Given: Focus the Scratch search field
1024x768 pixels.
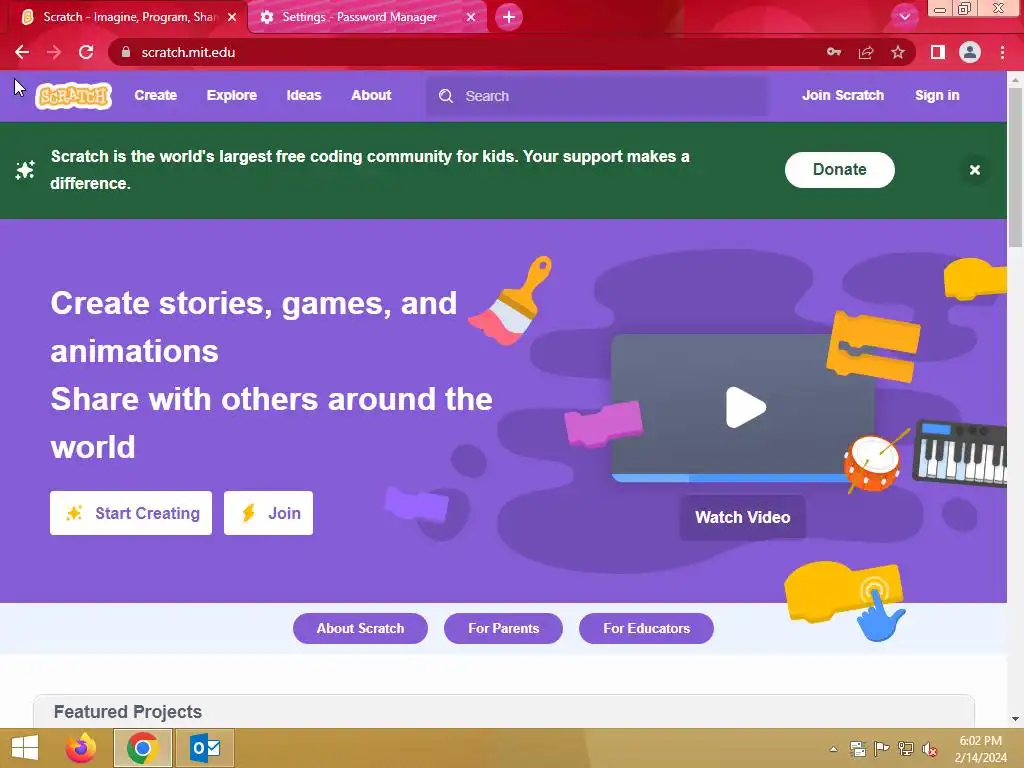Looking at the screenshot, I should [597, 96].
